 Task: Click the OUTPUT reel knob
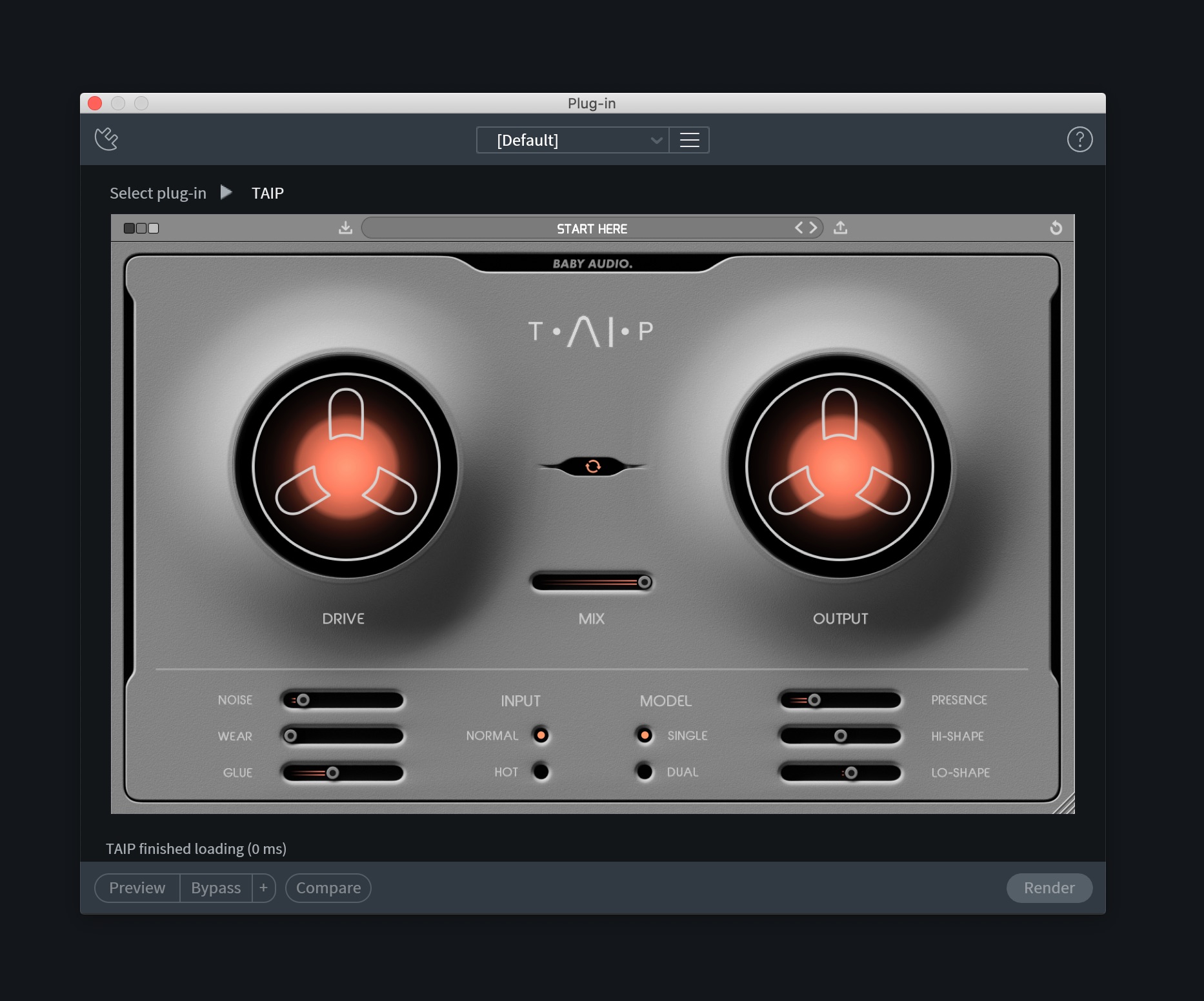[839, 467]
